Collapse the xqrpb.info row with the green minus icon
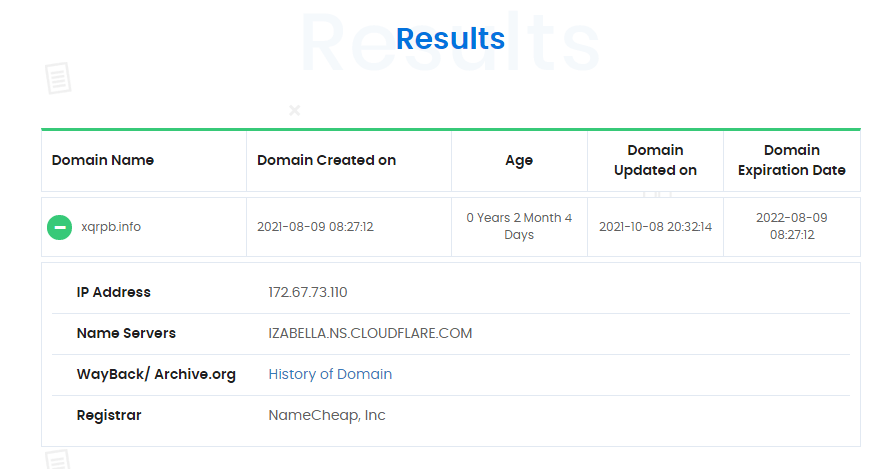The image size is (885, 469). tap(59, 227)
